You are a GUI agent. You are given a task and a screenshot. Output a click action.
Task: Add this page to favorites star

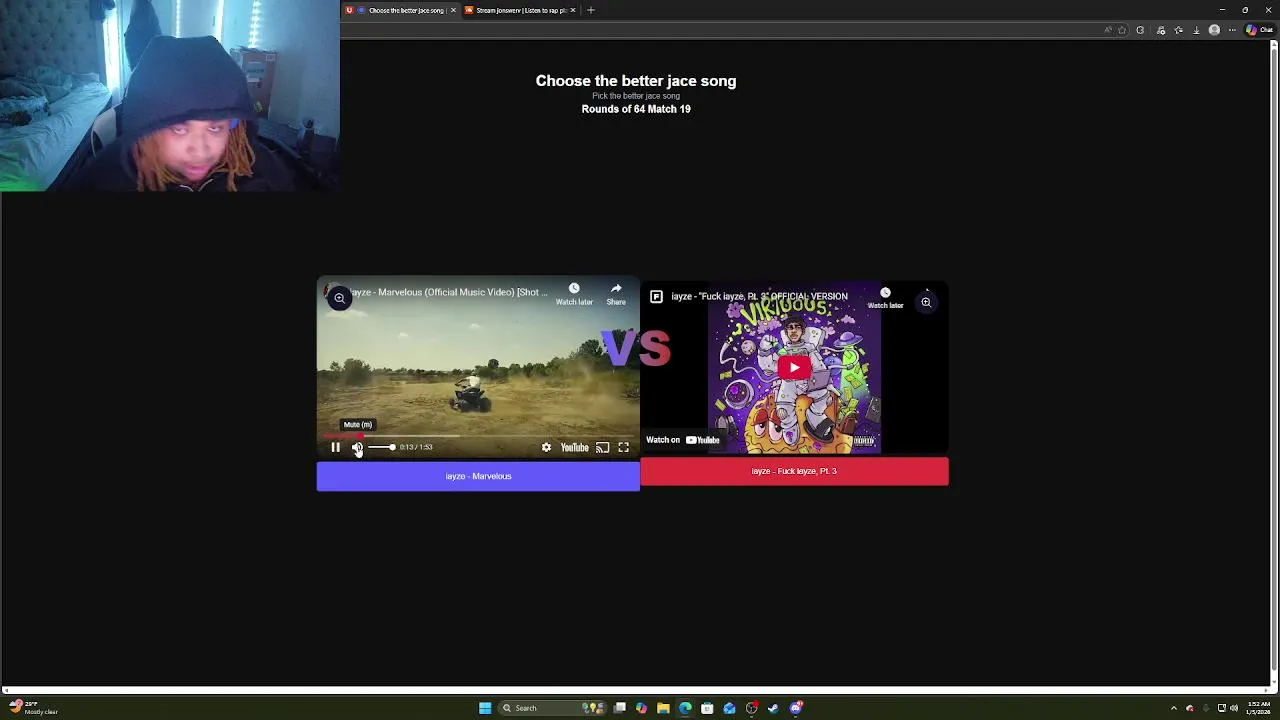point(1122,30)
